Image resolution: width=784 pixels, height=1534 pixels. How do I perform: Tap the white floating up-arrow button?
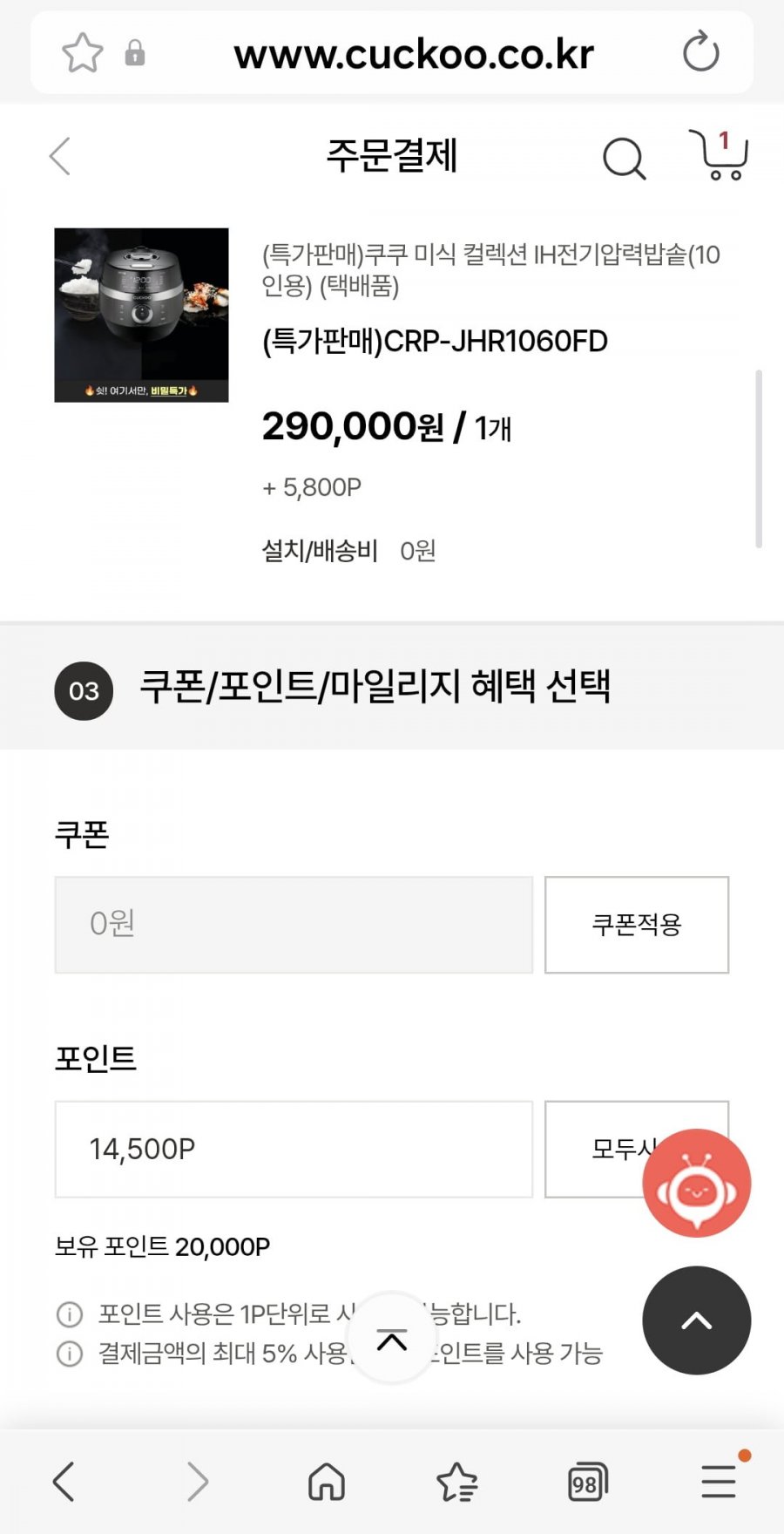point(392,1338)
